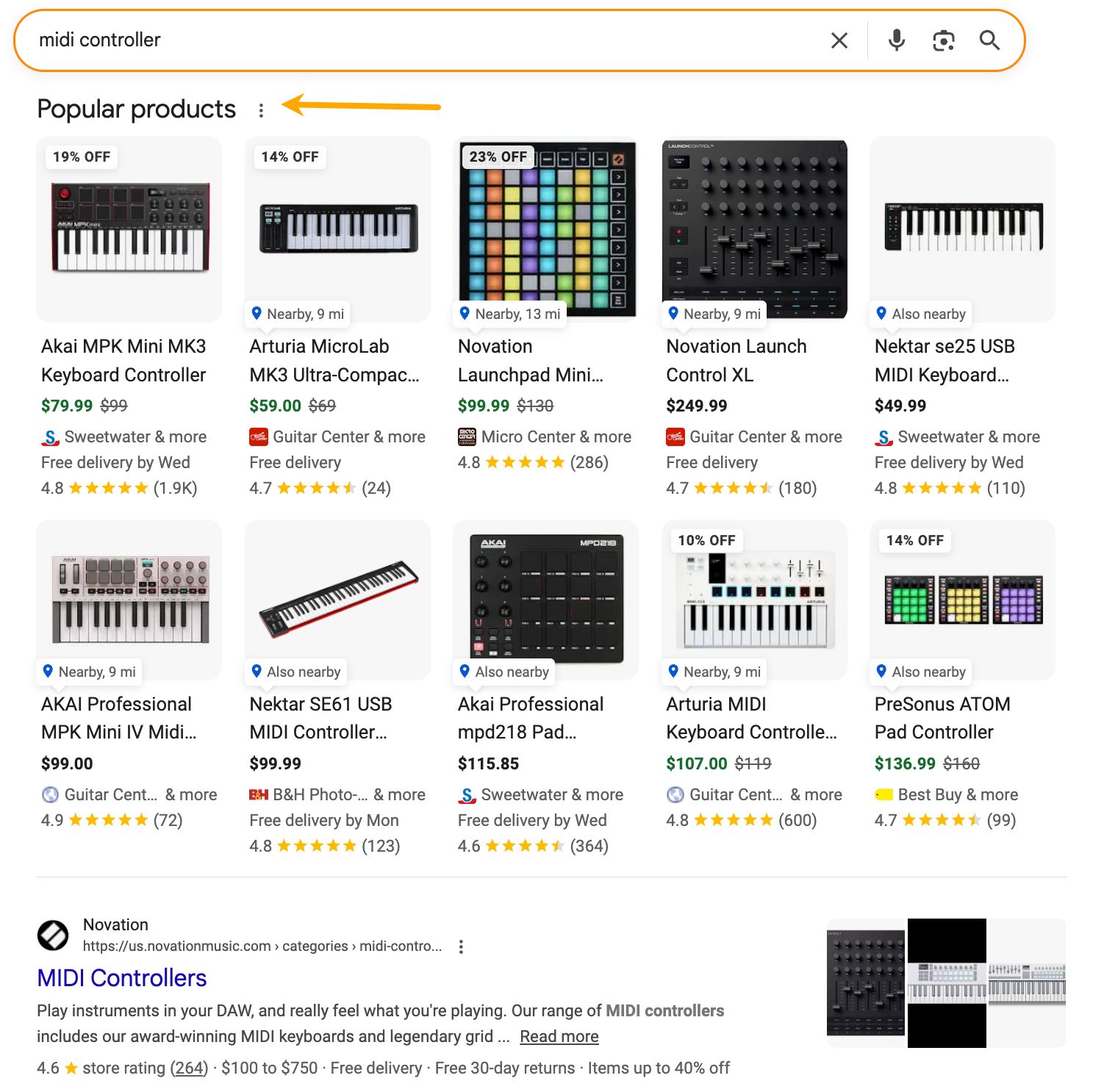Open the (264) store rating link
Viewport: 1104px width, 1092px height.
tap(188, 1068)
